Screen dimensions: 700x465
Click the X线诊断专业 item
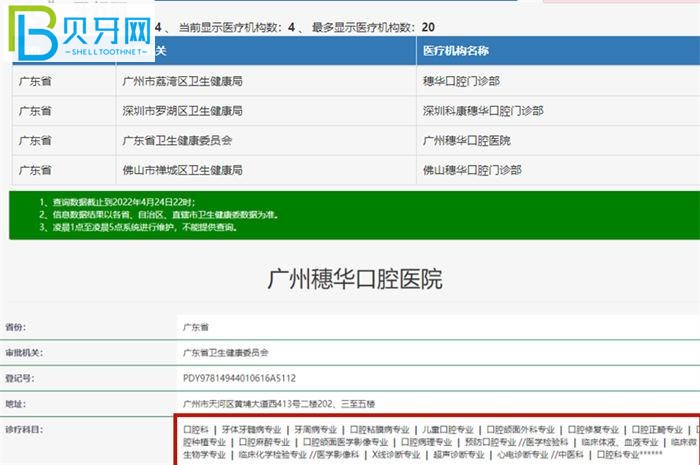coord(396,454)
